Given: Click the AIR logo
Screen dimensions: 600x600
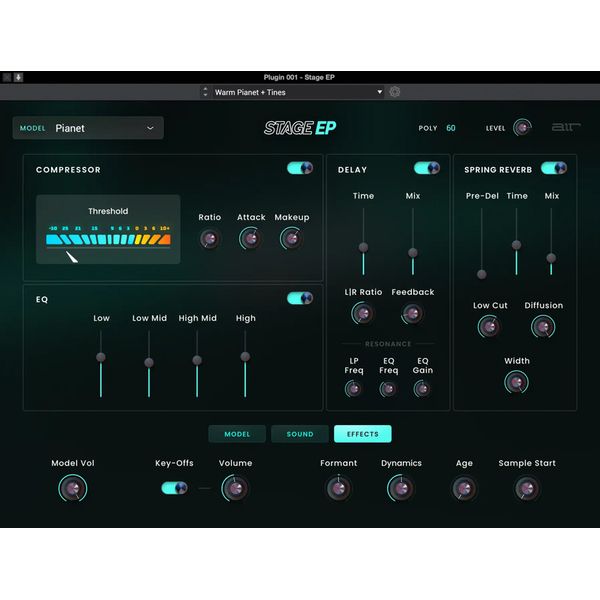Looking at the screenshot, I should [566, 127].
